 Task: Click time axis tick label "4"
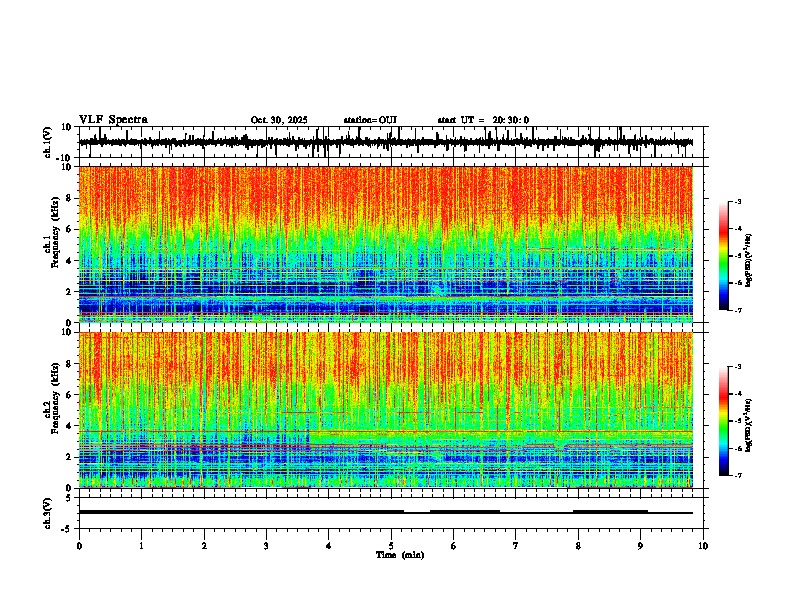[329, 546]
